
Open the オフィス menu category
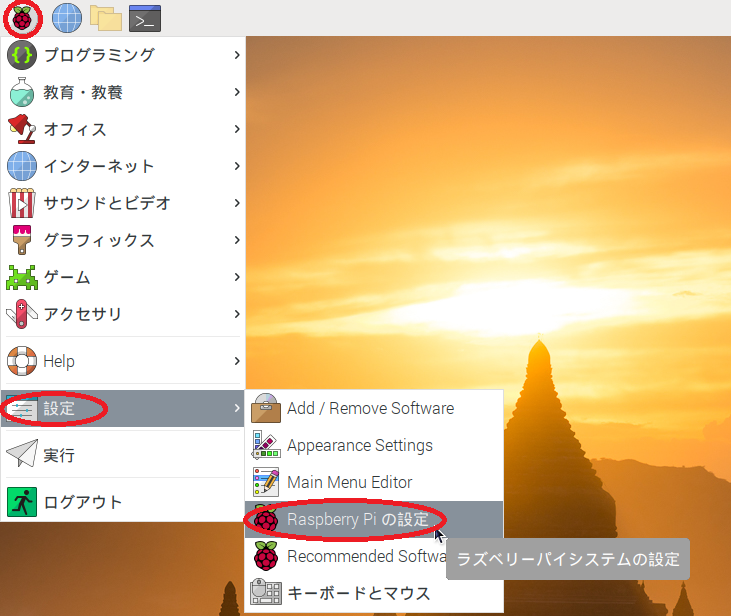pyautogui.click(x=75, y=129)
